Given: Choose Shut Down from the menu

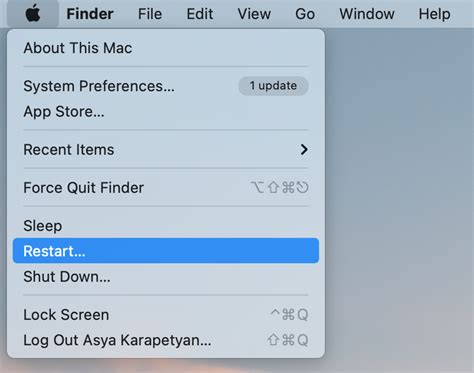Looking at the screenshot, I should point(166,277).
